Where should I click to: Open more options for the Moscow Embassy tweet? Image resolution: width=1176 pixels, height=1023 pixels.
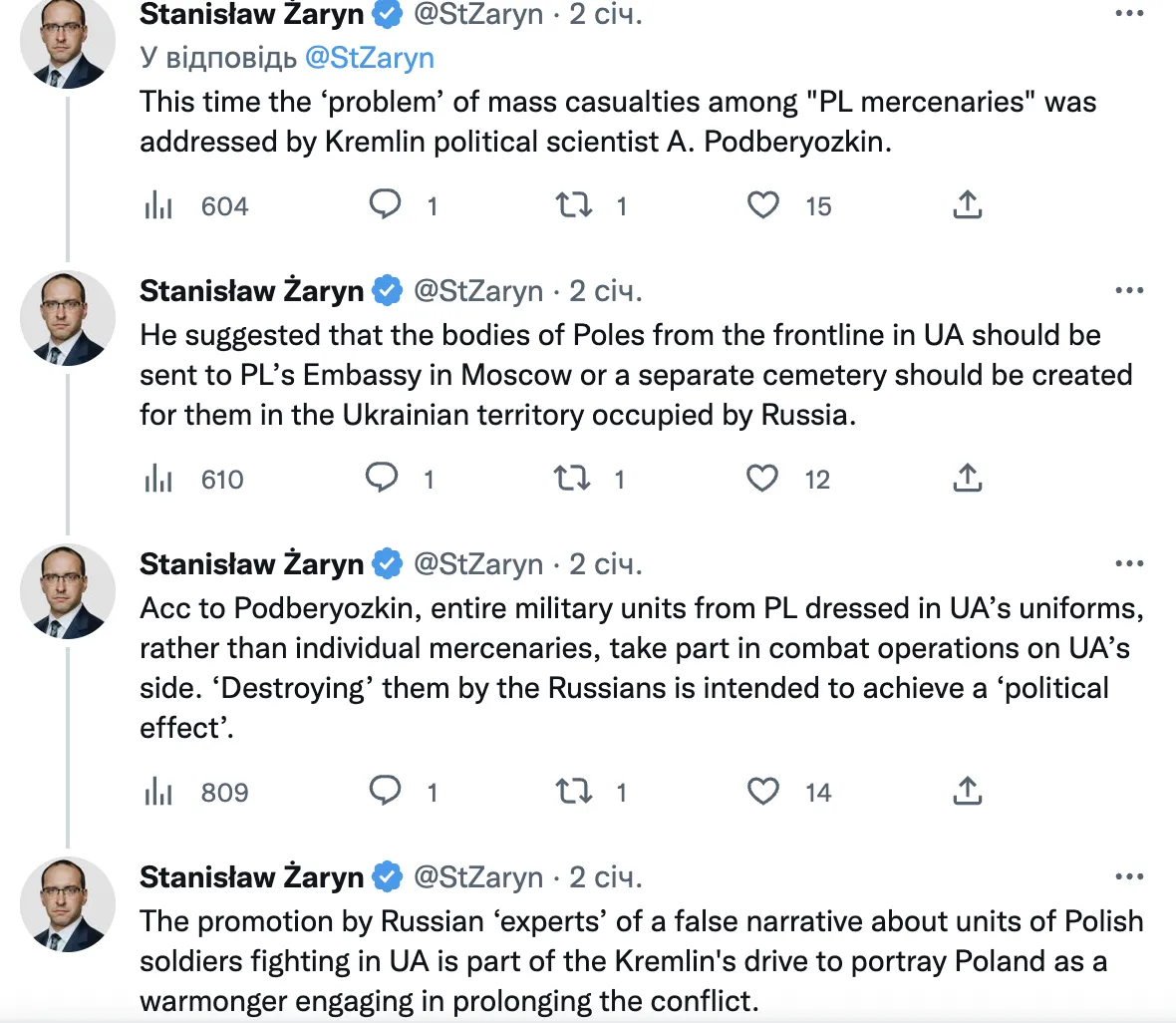[1129, 291]
